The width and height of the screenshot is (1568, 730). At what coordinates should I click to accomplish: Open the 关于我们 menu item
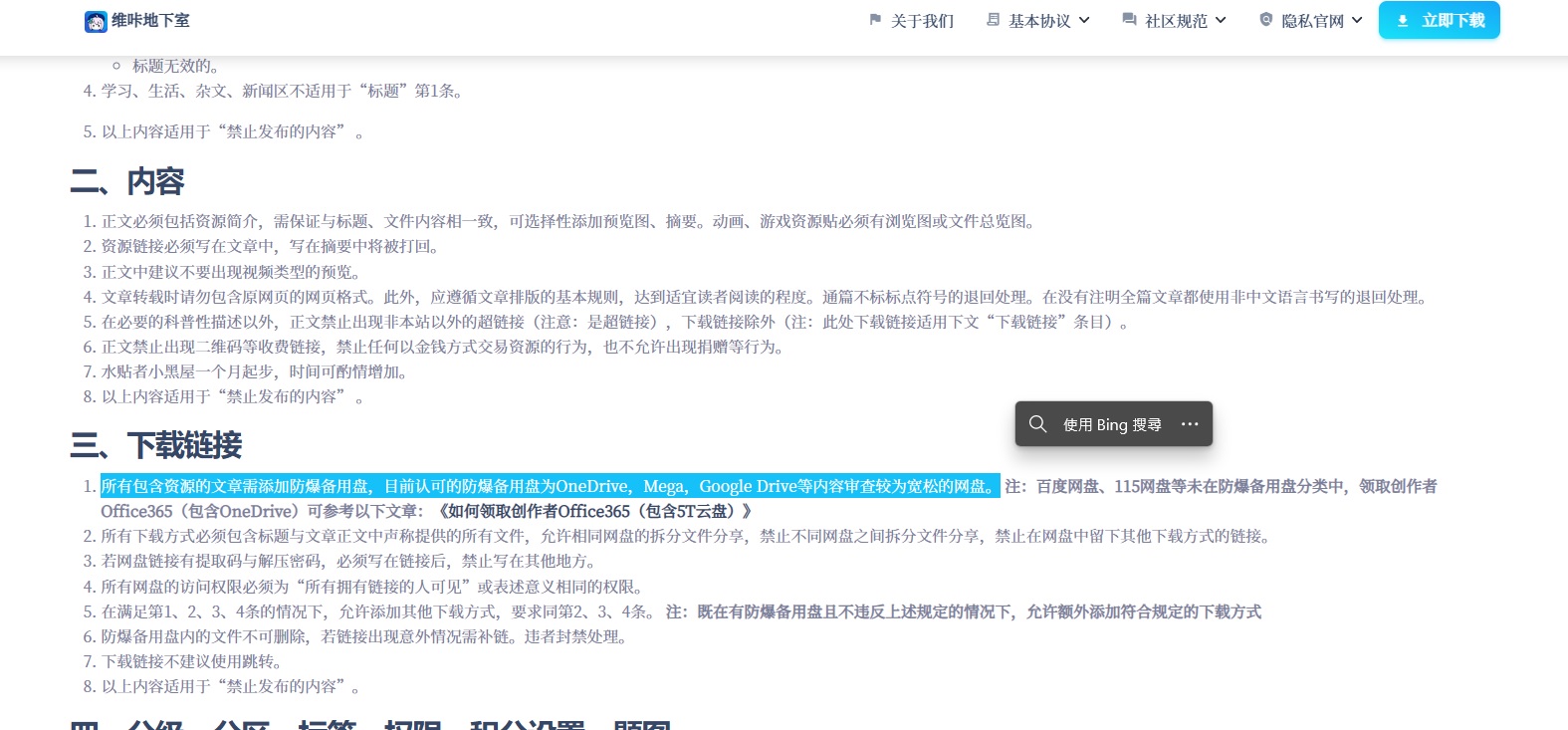[922, 21]
